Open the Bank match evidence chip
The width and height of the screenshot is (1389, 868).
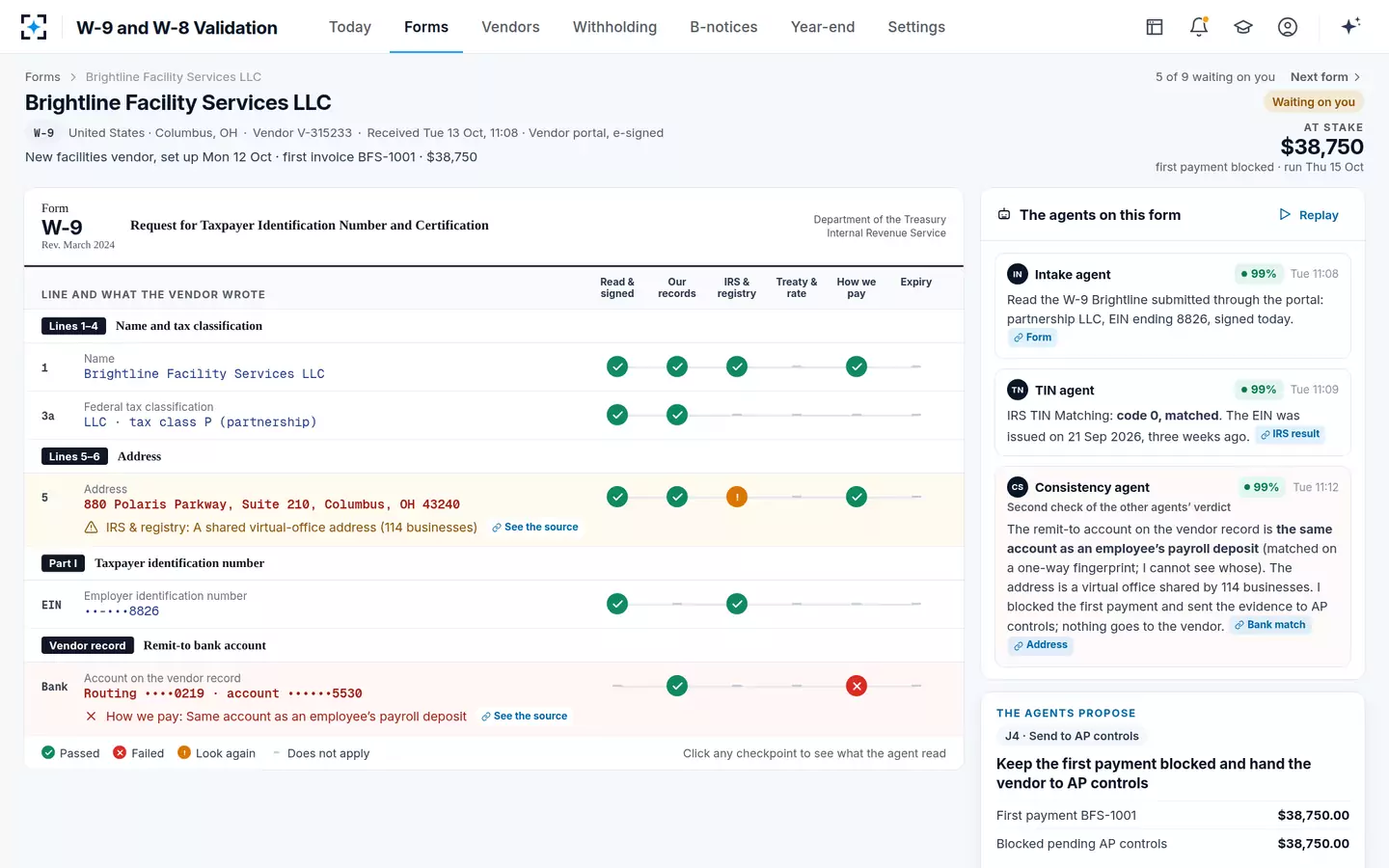point(1270,625)
